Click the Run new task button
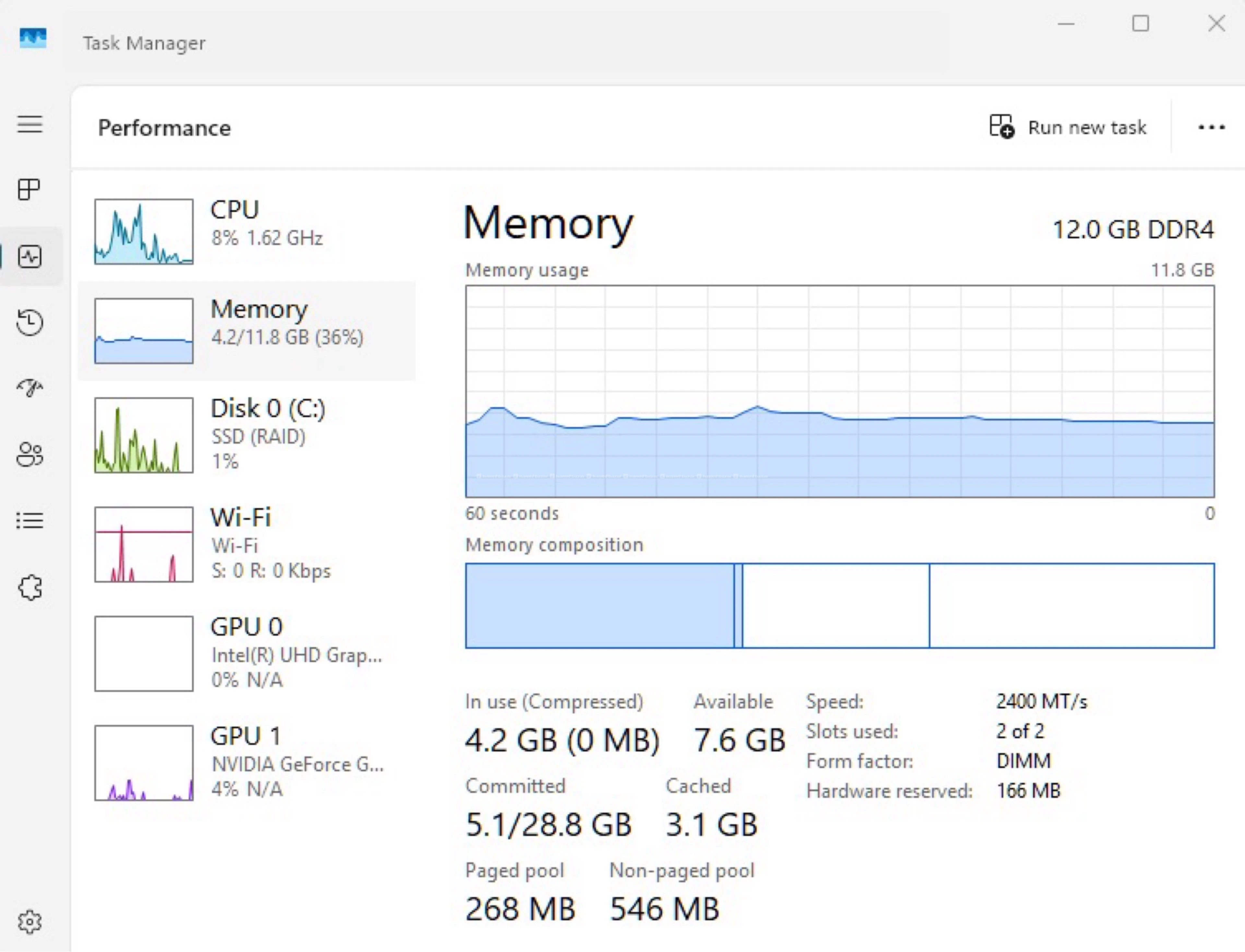 (1068, 127)
